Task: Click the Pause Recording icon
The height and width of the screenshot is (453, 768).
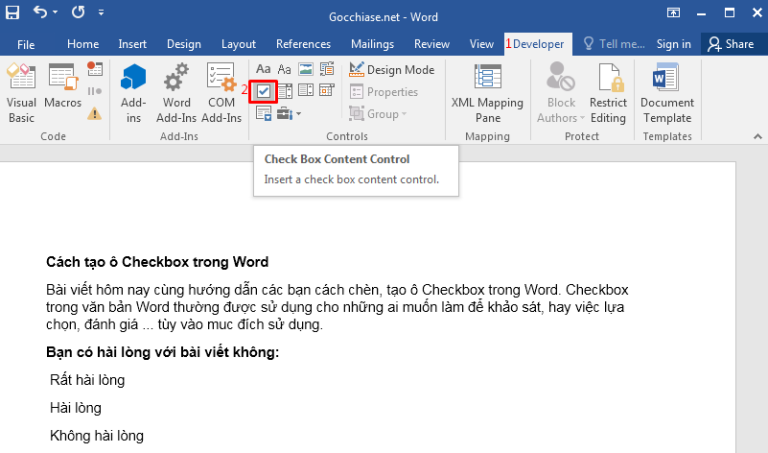Action: click(95, 91)
